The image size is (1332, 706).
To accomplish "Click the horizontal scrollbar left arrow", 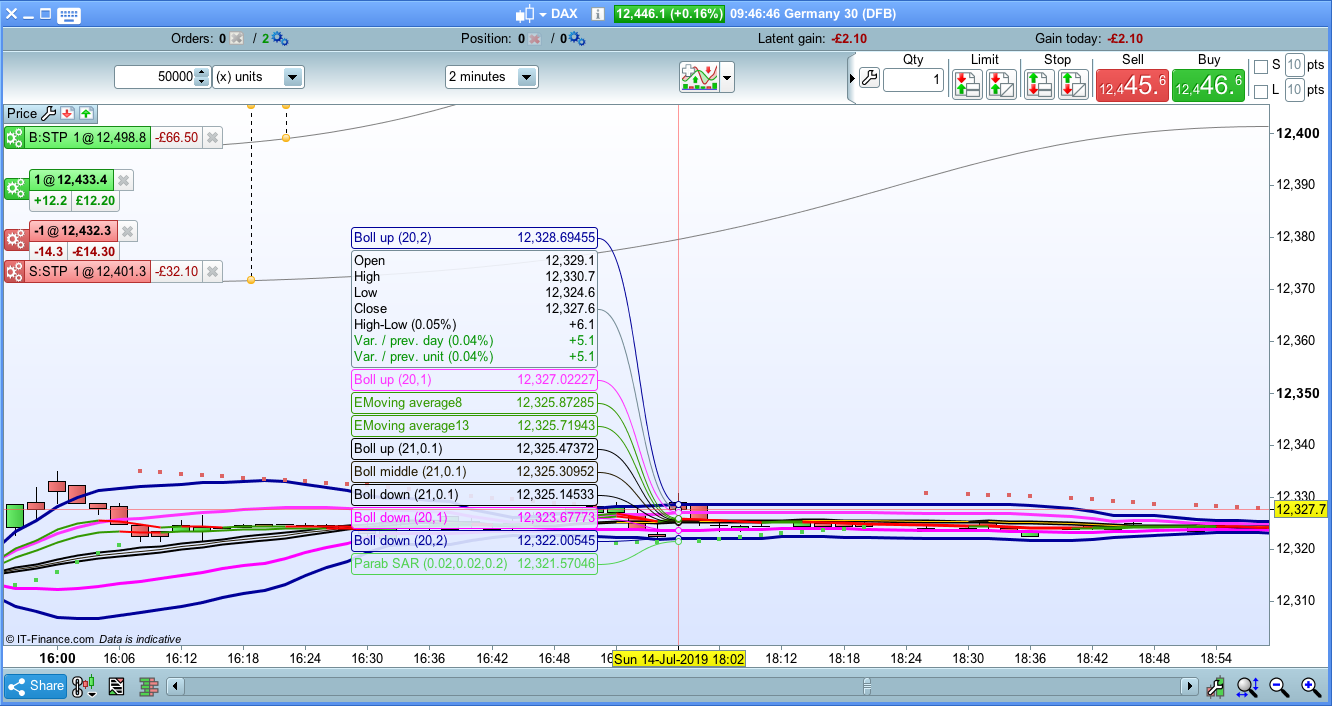I will pos(175,686).
